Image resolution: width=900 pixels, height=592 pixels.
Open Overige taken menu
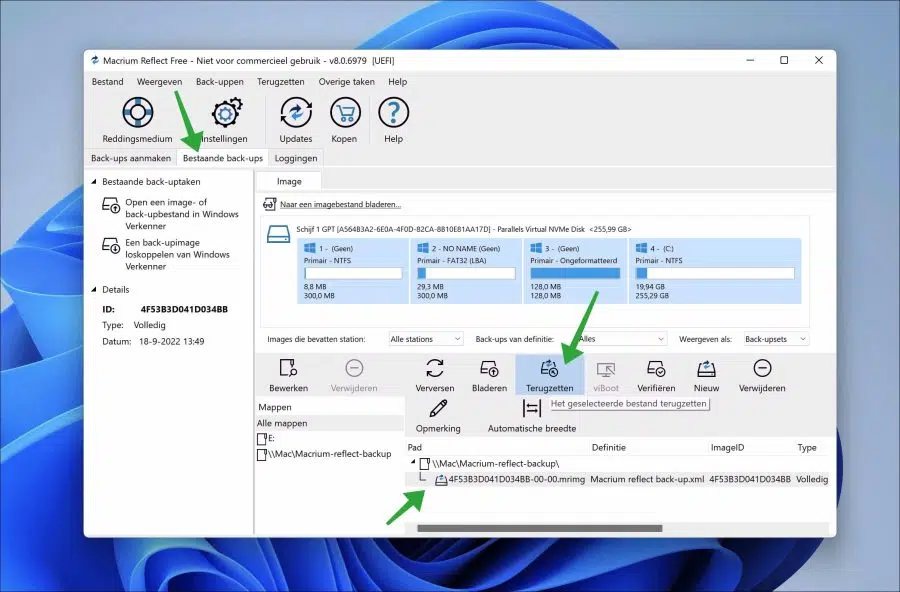[x=347, y=82]
